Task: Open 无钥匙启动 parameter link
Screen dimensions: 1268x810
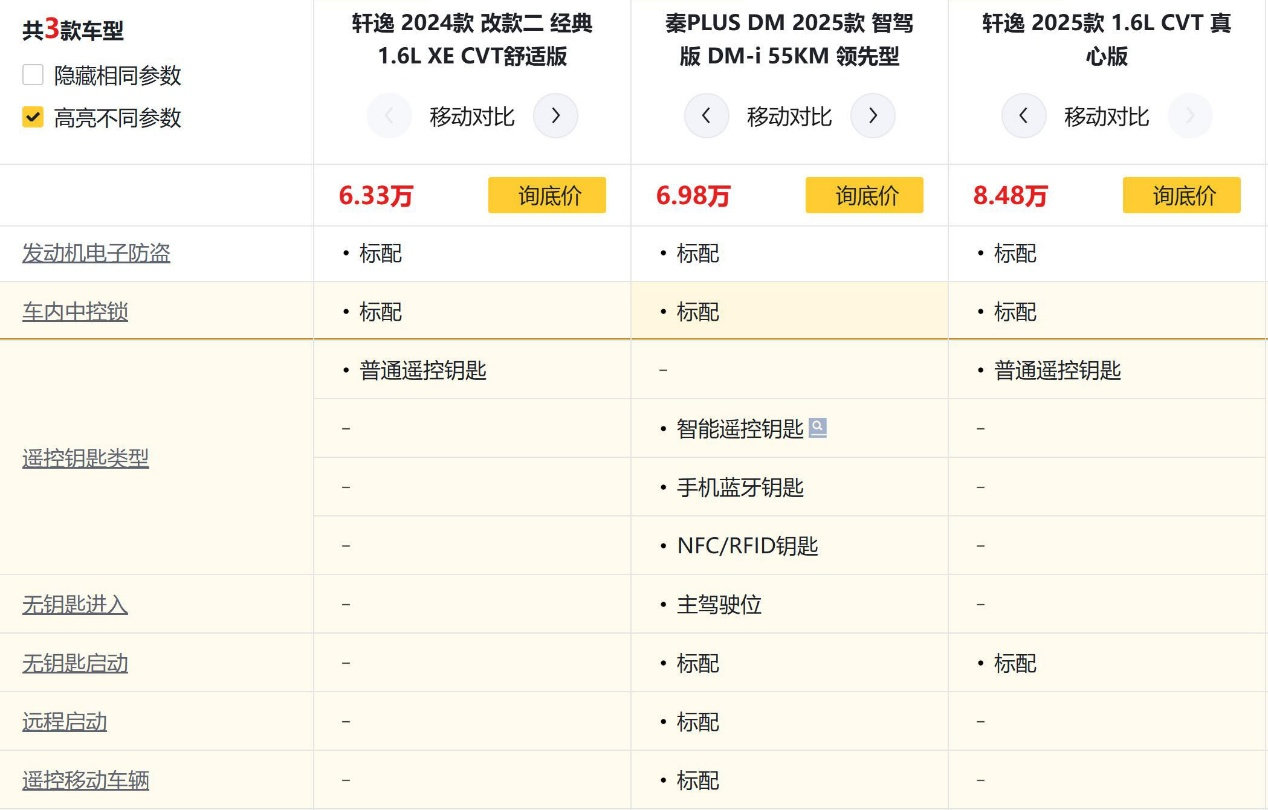Action: pyautogui.click(x=75, y=663)
